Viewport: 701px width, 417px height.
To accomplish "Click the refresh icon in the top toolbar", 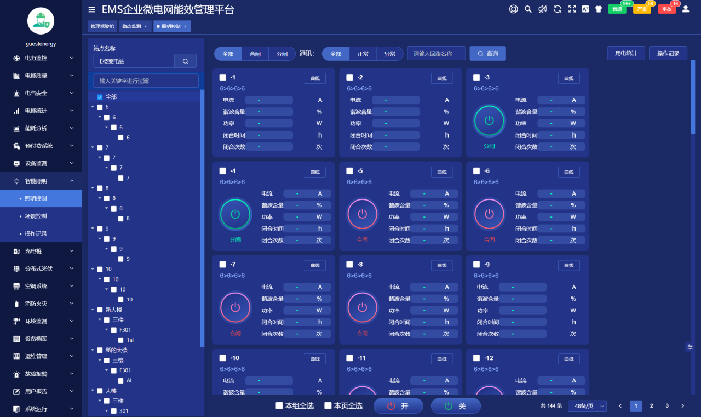I will click(x=556, y=9).
